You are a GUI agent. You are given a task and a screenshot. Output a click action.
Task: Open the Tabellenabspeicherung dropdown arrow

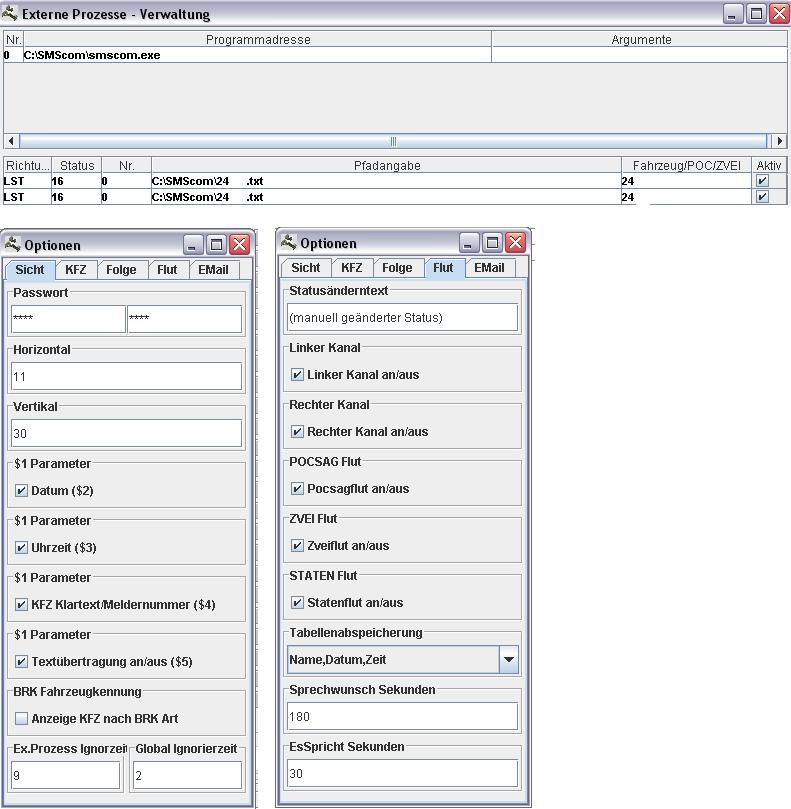(508, 660)
